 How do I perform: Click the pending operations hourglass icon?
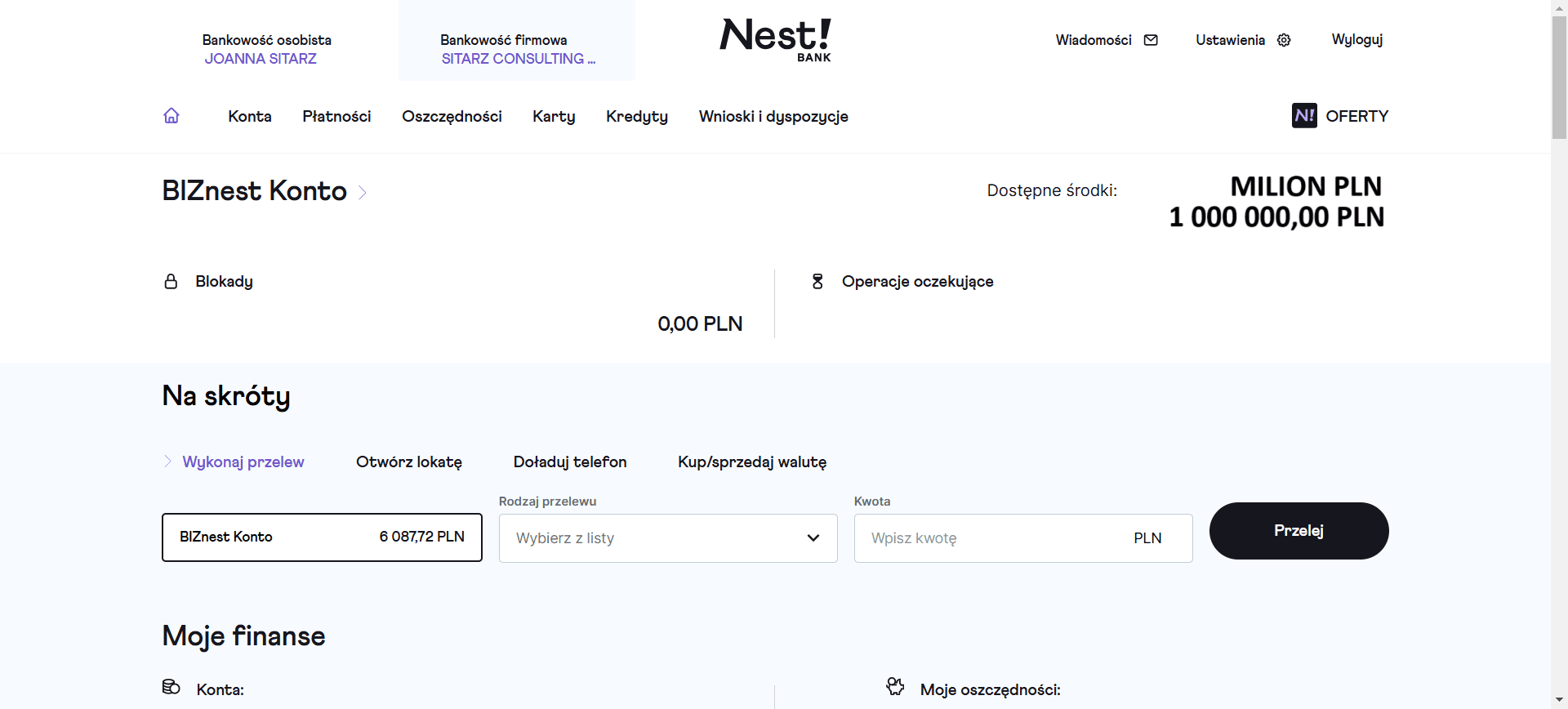tap(817, 282)
